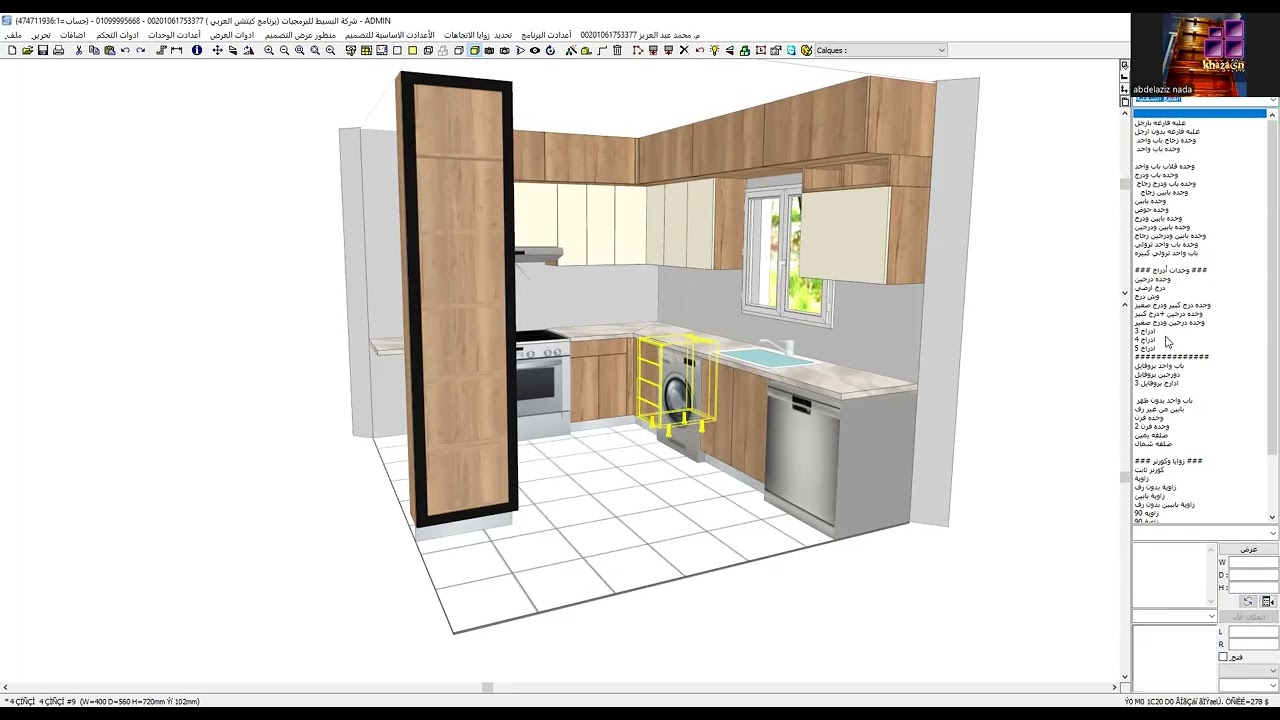The image size is (1280, 720).
Task: Select list item ادراج 5
Action: (1145, 349)
